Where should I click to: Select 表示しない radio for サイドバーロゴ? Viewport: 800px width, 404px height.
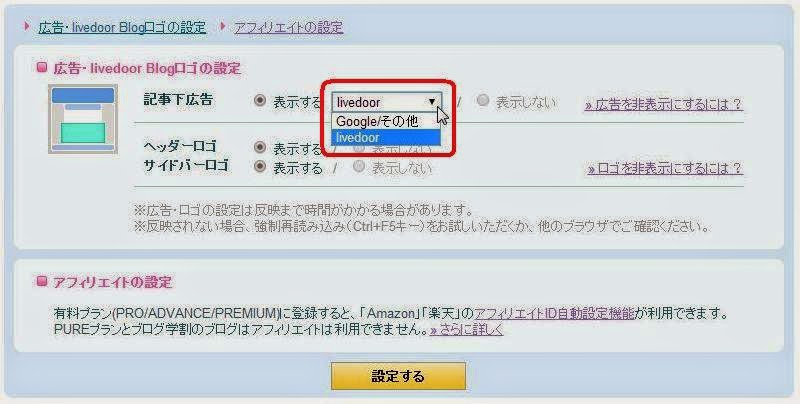coord(359,166)
